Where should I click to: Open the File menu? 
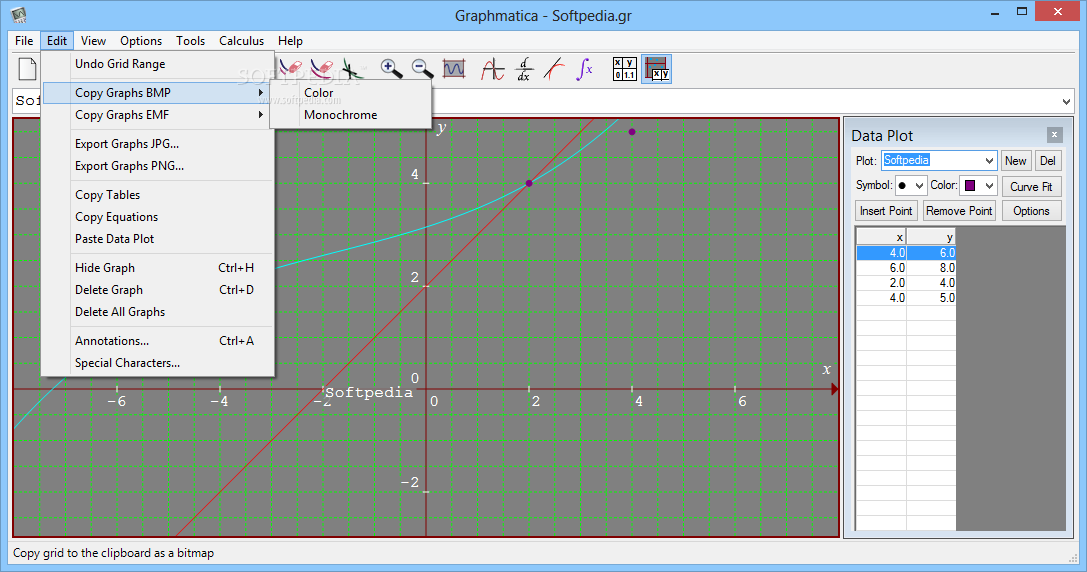pyautogui.click(x=24, y=41)
